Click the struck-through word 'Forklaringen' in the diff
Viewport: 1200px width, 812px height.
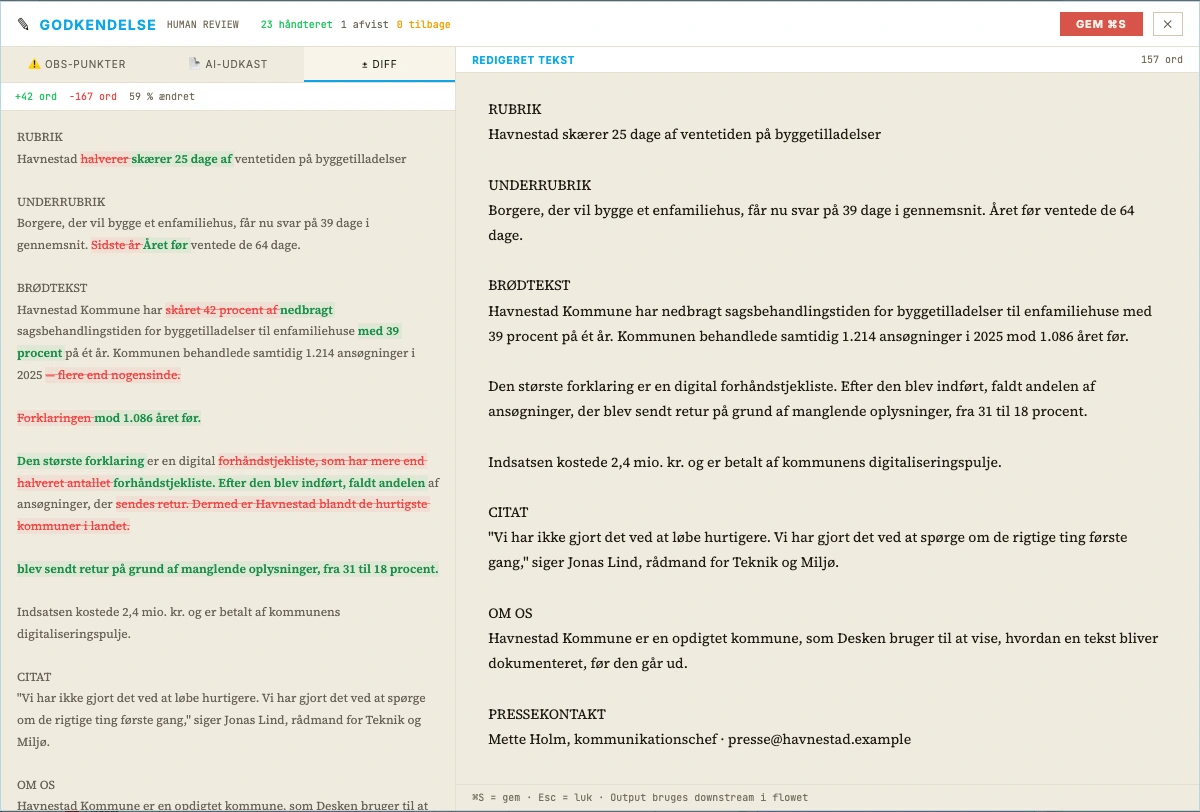[x=55, y=418]
